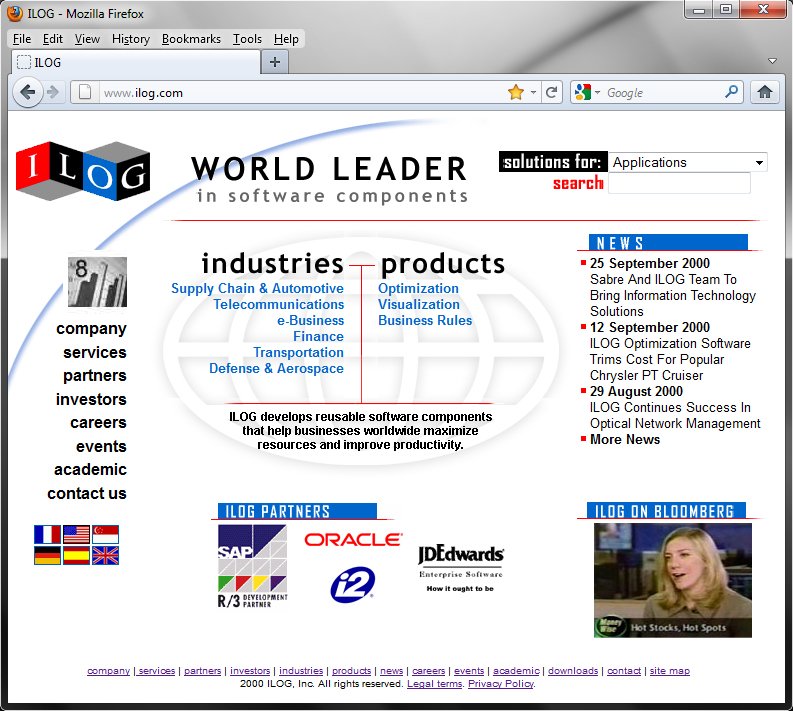793x711 pixels.
Task: Open the Business Rules product link
Action: pyautogui.click(x=425, y=321)
